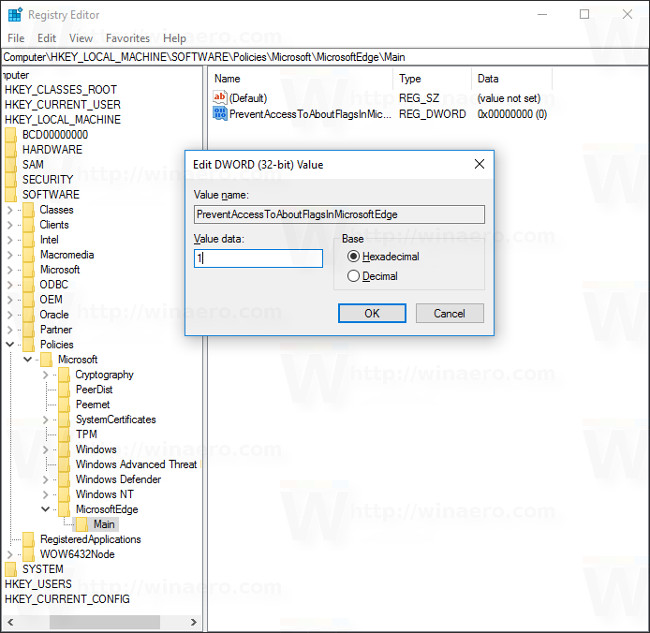Click the Policies folder icon
The image size is (650, 633).
(x=28, y=344)
